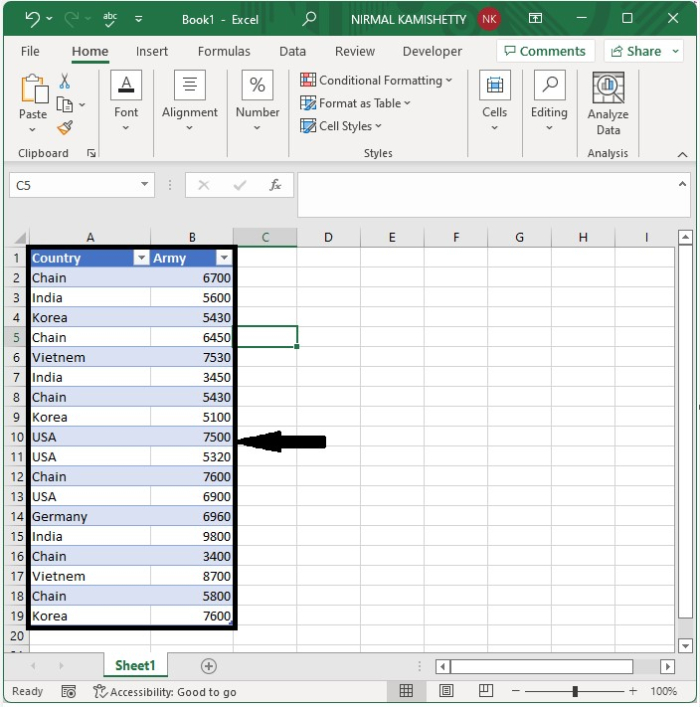Click the NK account avatar
Screen dimensions: 700x707
pyautogui.click(x=489, y=19)
